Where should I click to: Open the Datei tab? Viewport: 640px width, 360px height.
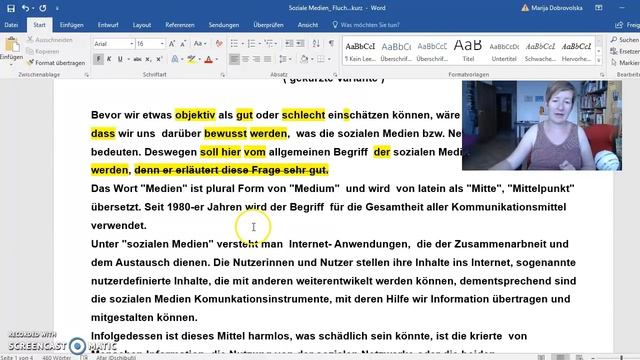click(11, 25)
